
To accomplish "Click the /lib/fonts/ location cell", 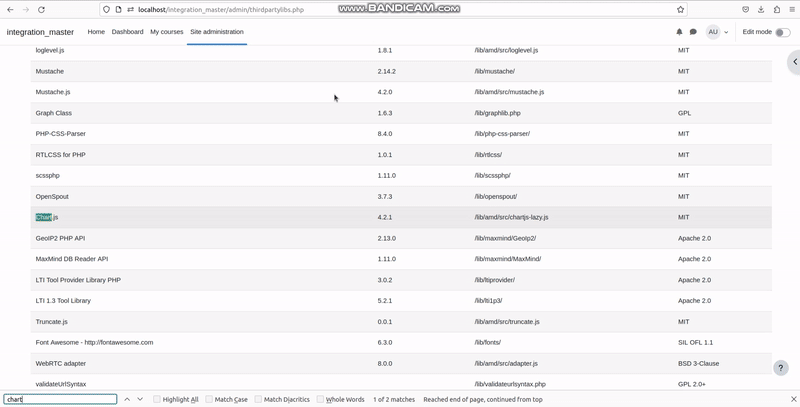I will (487, 343).
